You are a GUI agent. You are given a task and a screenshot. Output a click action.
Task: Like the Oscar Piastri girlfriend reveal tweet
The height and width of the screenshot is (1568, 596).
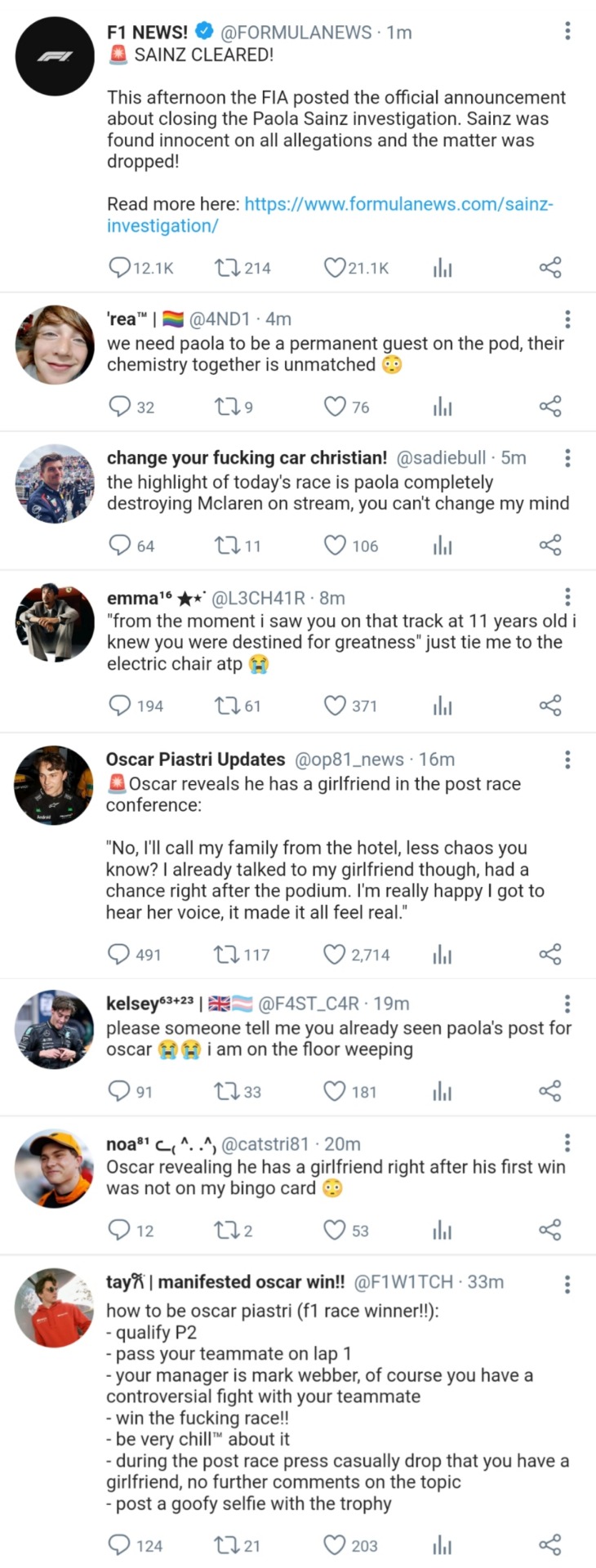(335, 954)
